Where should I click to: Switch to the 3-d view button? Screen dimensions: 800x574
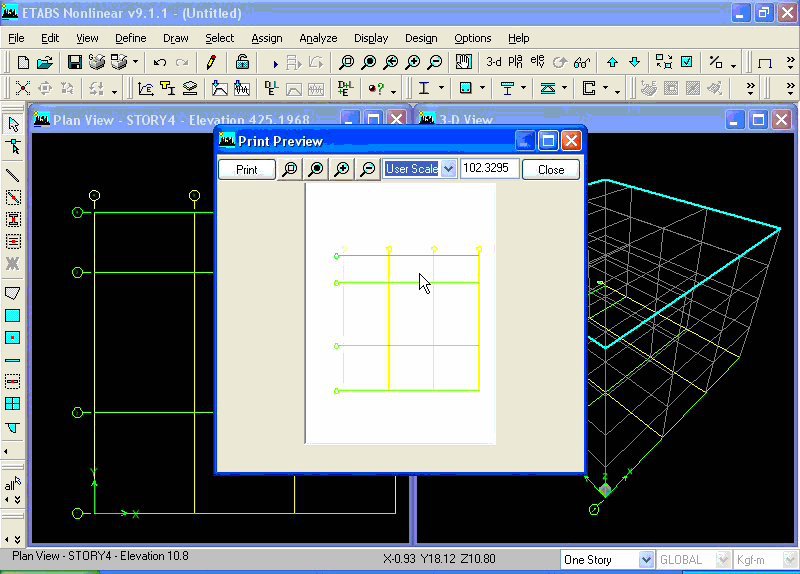pos(493,62)
